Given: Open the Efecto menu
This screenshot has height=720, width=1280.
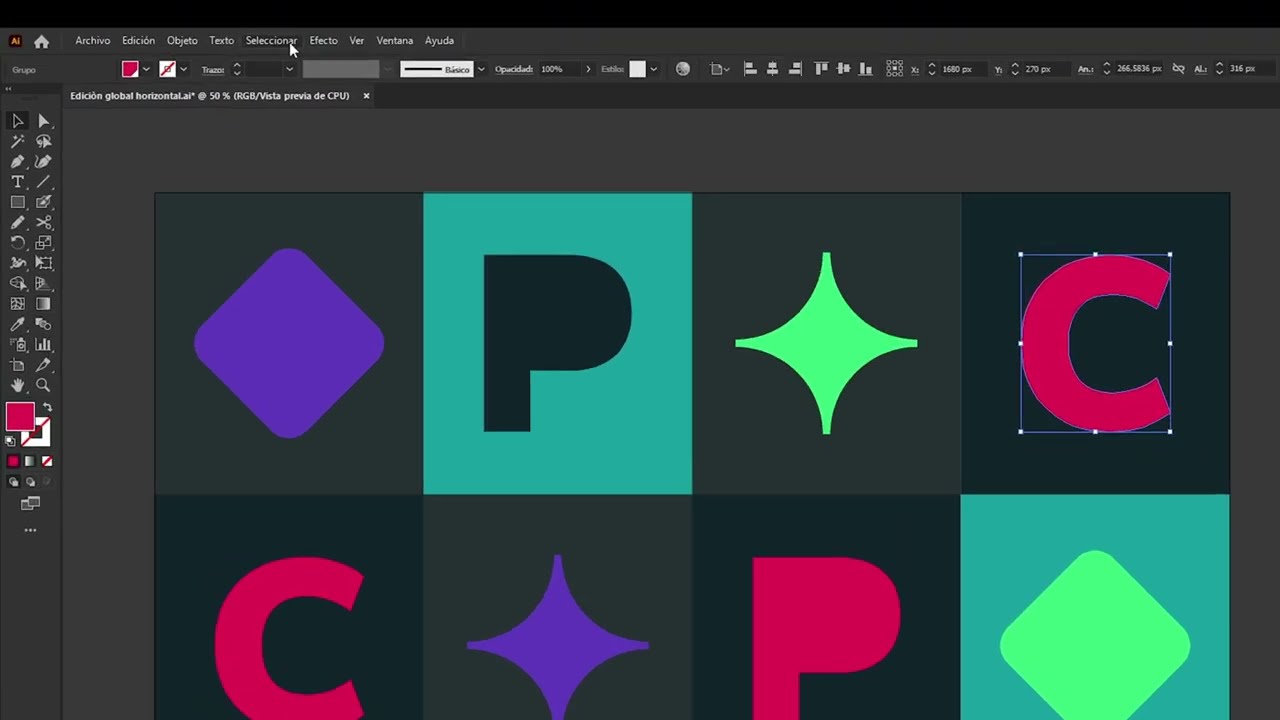Looking at the screenshot, I should 323,41.
